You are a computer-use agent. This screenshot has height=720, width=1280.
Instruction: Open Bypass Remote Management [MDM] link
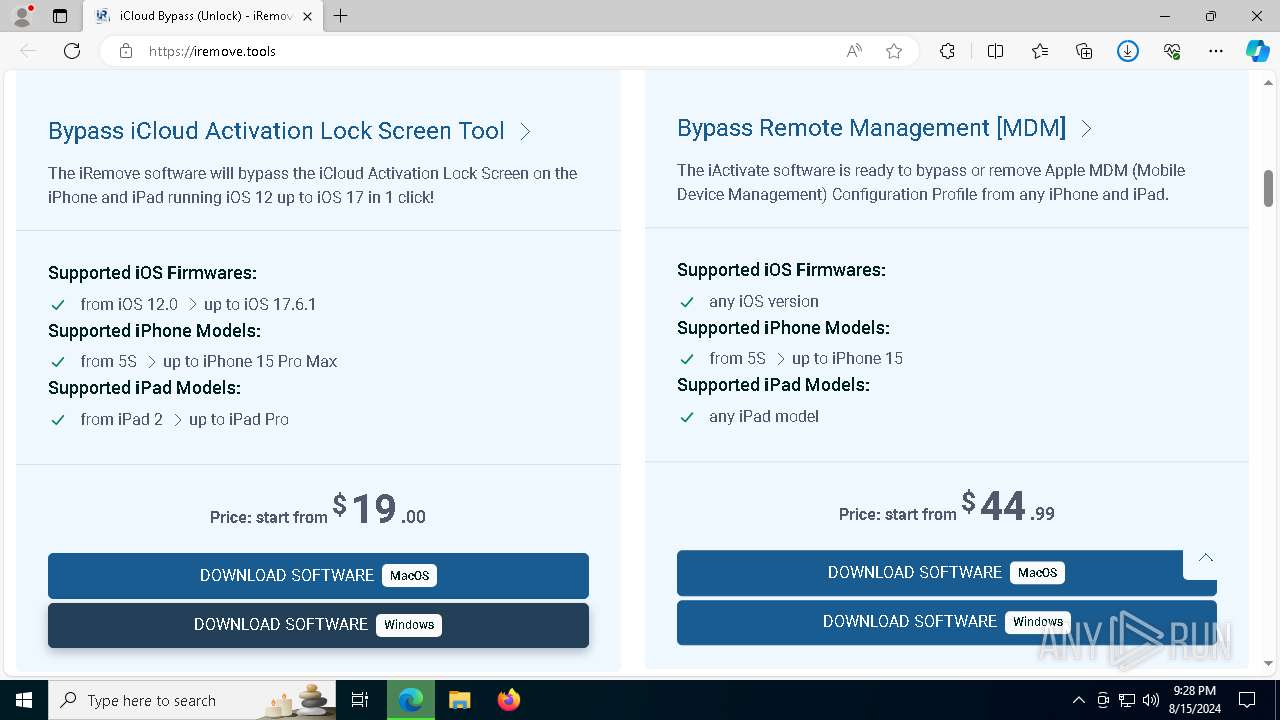871,128
